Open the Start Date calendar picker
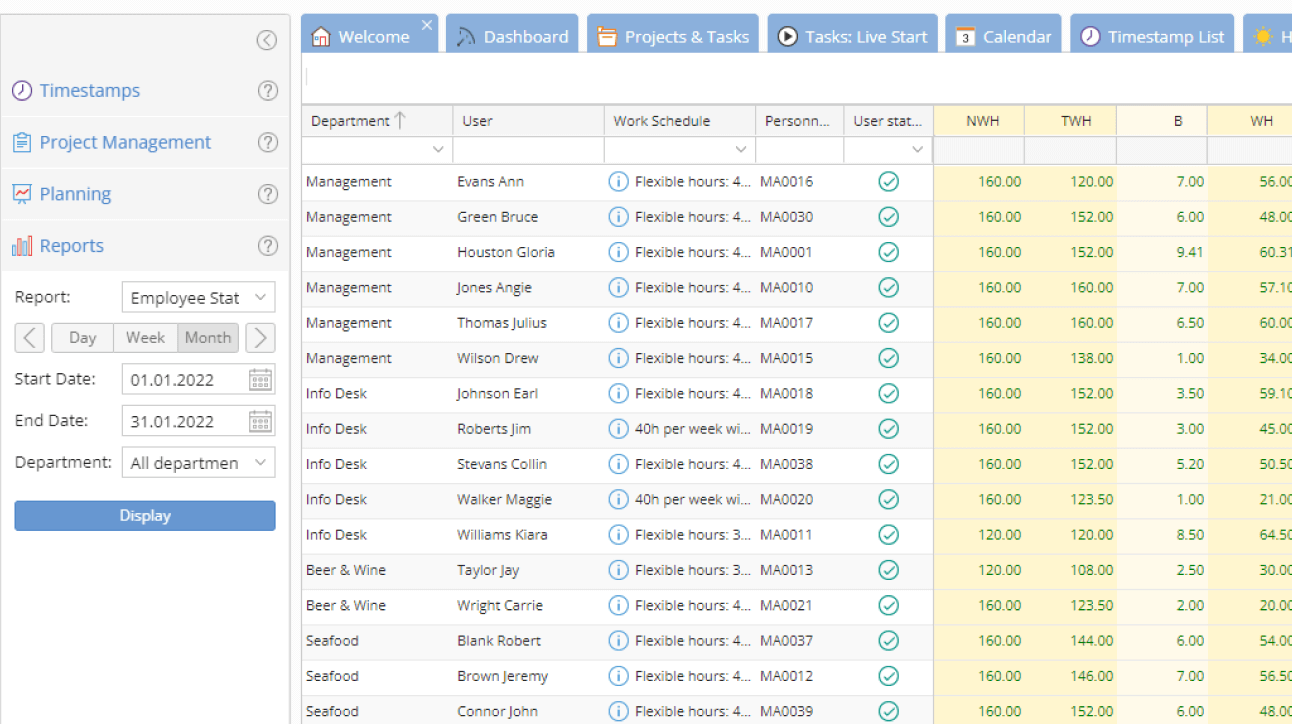 [x=261, y=379]
